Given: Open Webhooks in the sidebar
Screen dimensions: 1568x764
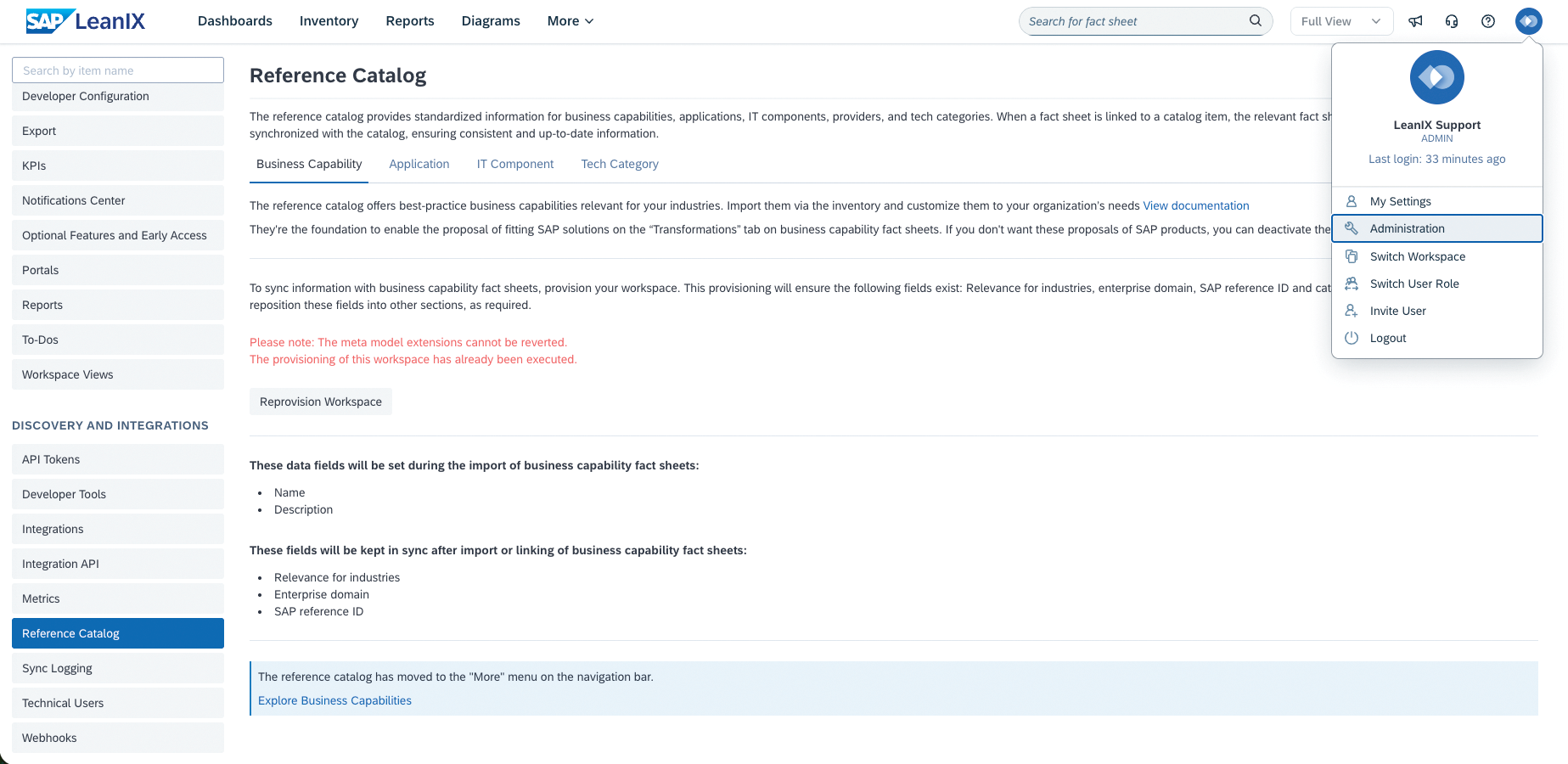Looking at the screenshot, I should coord(118,738).
